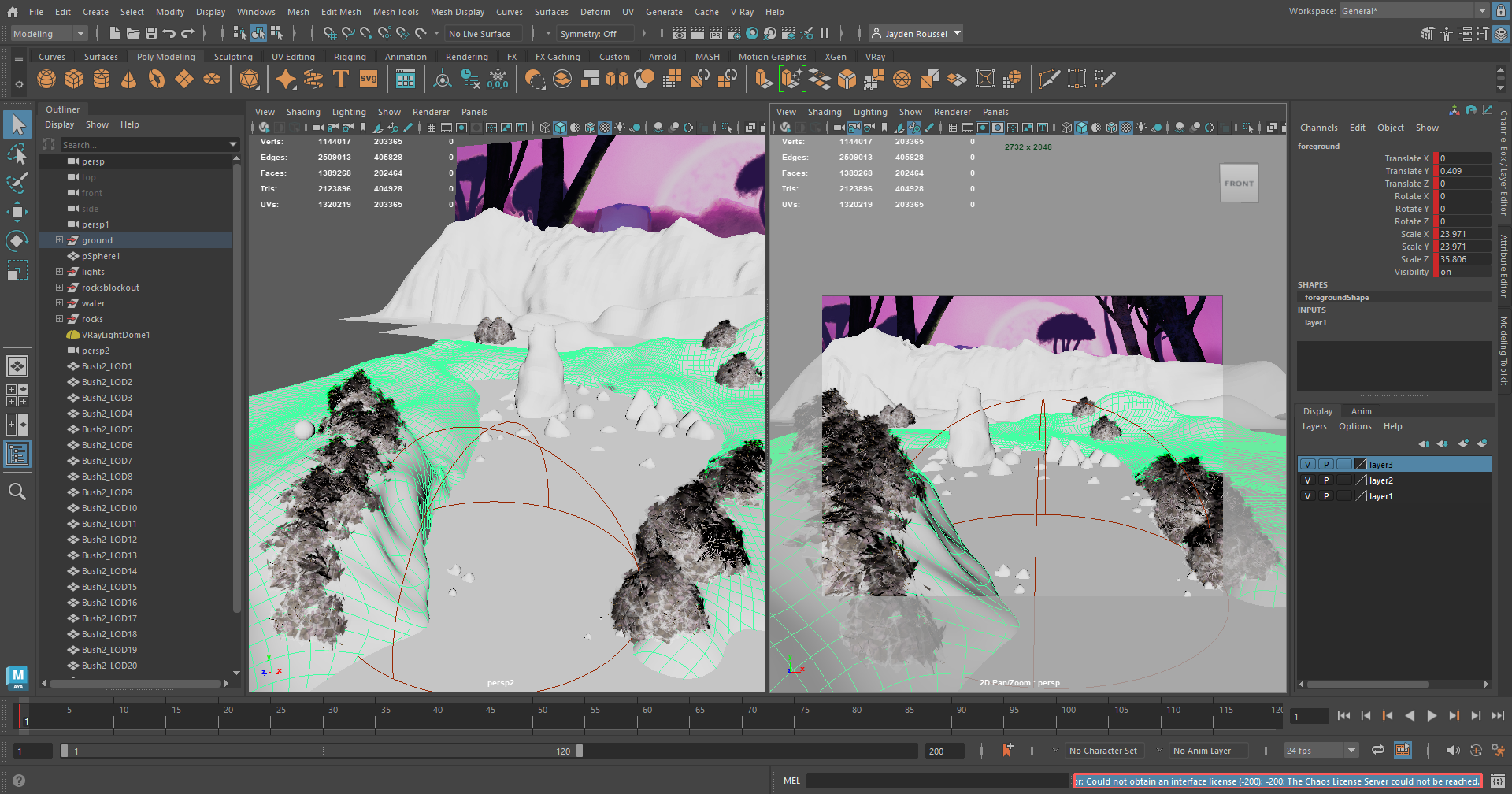
Task: Open the shelf settings gear icon
Action: 19,84
